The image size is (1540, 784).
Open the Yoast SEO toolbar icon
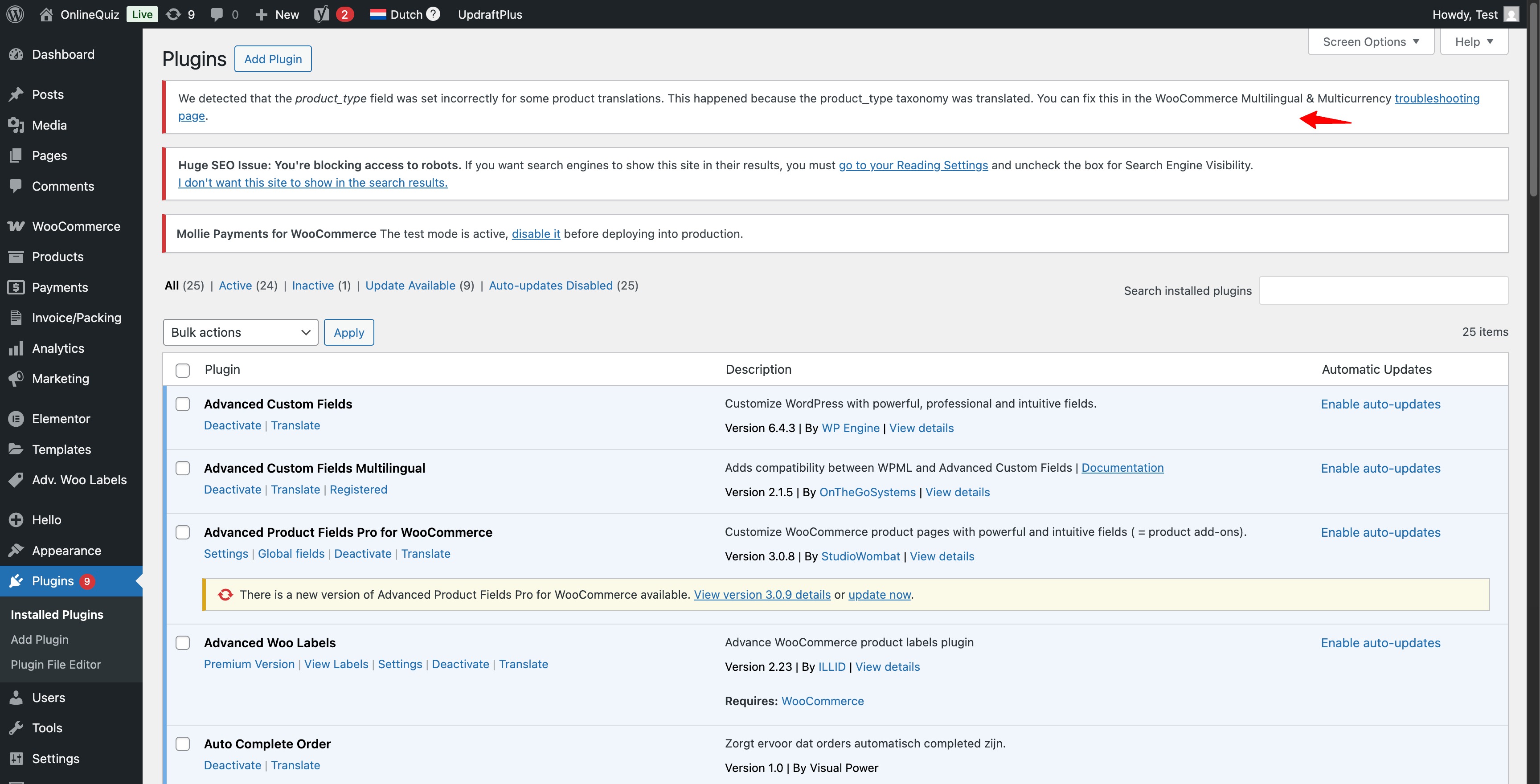(322, 14)
